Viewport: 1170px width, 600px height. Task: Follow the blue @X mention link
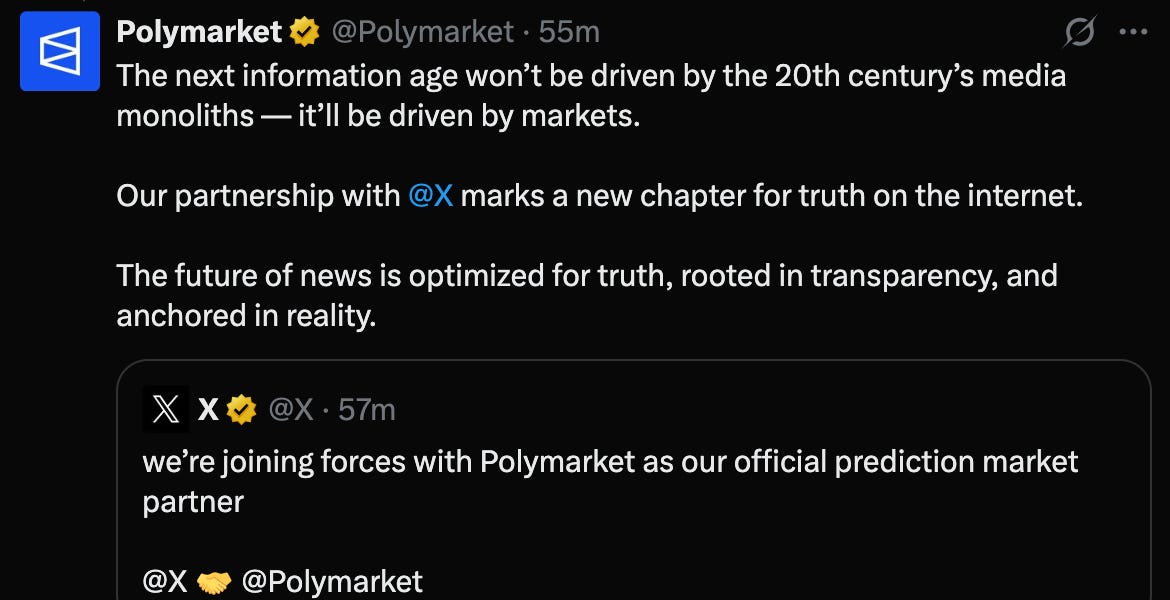[431, 196]
